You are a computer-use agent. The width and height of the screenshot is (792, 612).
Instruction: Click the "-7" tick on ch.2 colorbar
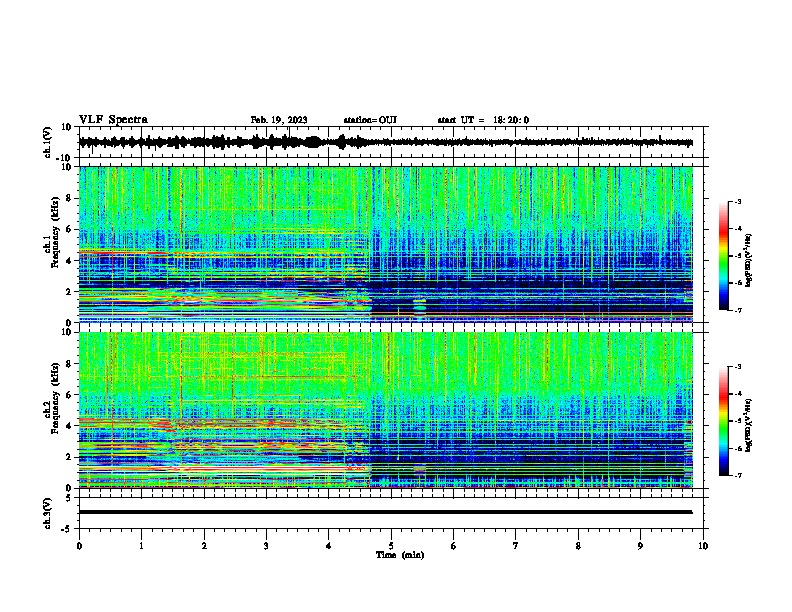738,475
